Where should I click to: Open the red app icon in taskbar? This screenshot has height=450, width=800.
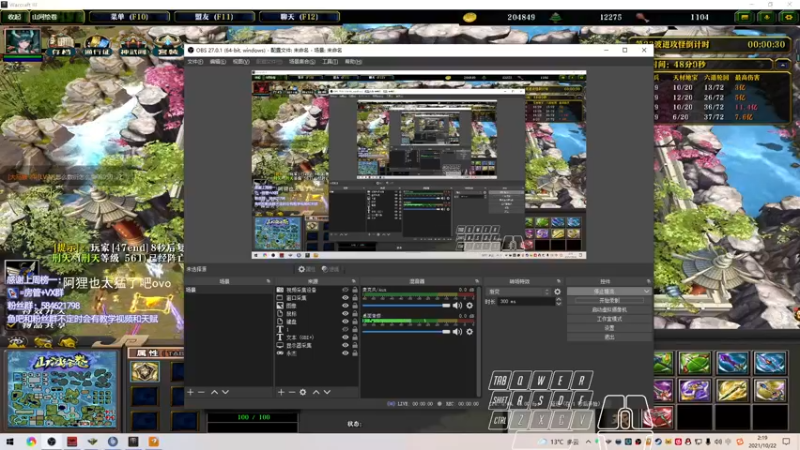click(x=71, y=442)
